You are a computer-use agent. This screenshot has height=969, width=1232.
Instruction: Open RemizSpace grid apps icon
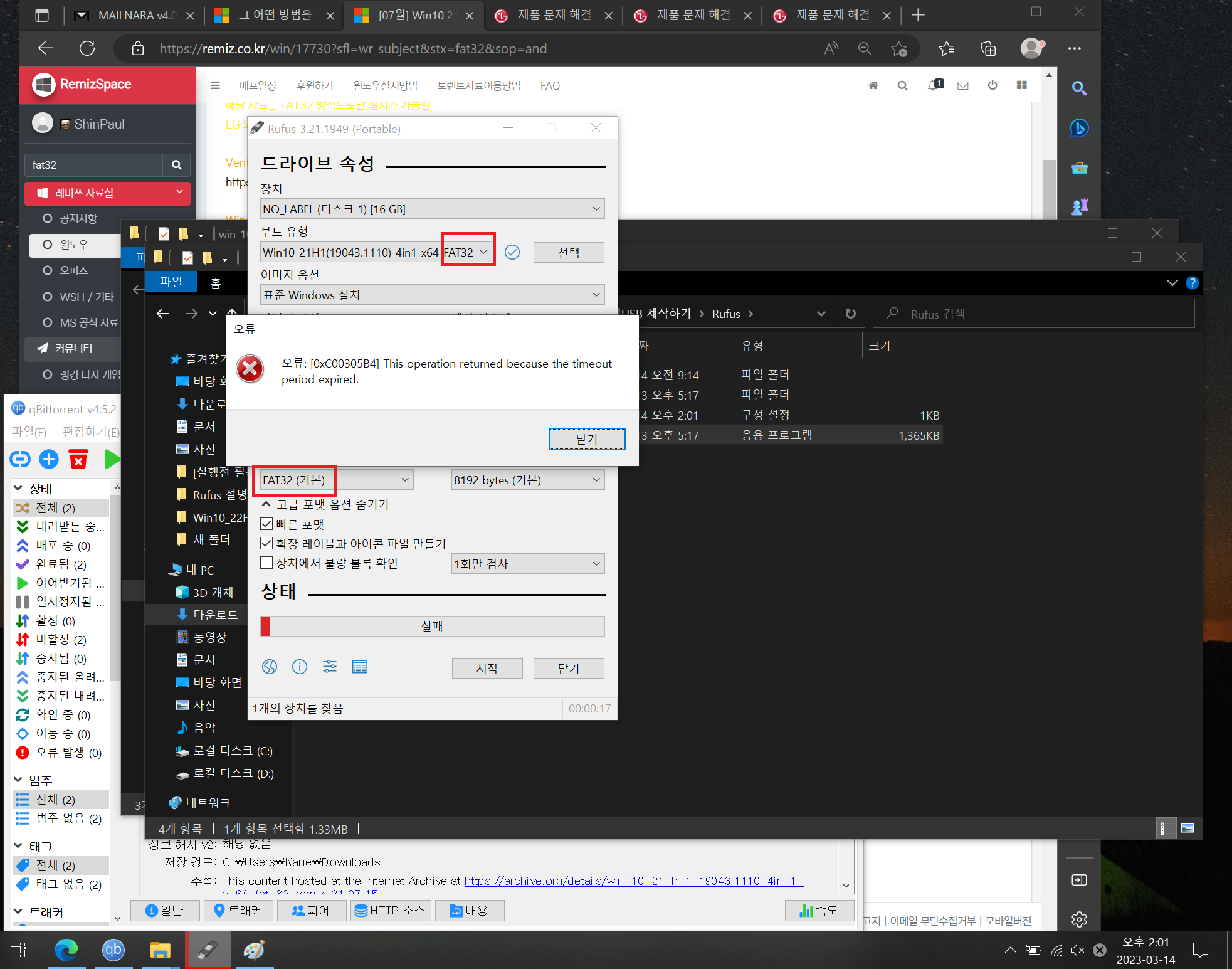point(1022,85)
